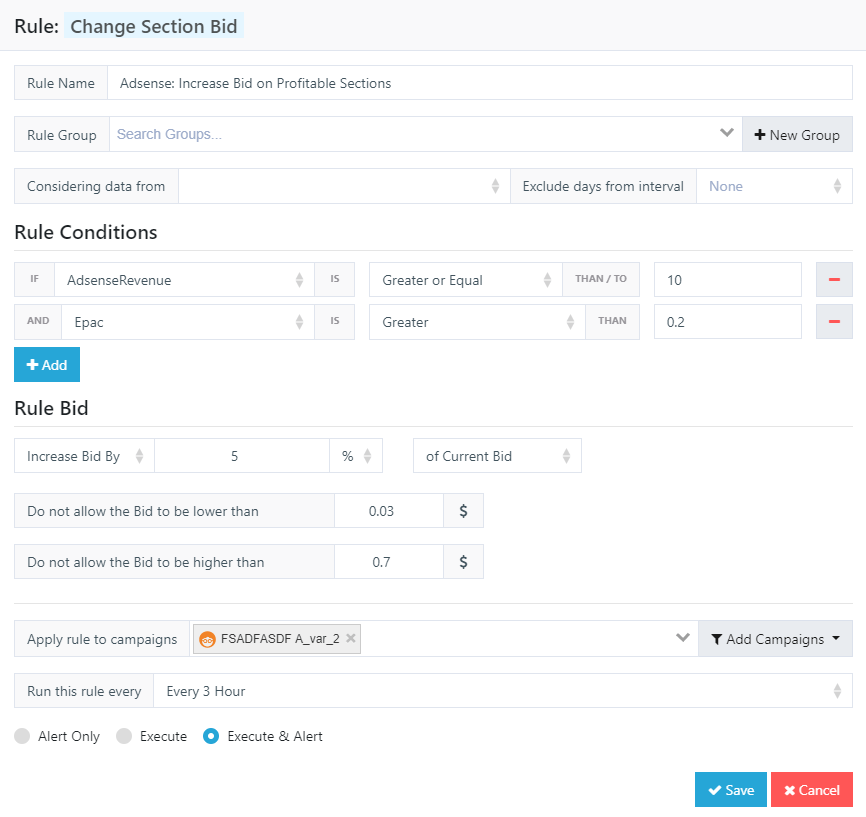Remove the AdsenseRevenue condition row
Viewport: 866px width, 817px height.
pyautogui.click(x=834, y=280)
